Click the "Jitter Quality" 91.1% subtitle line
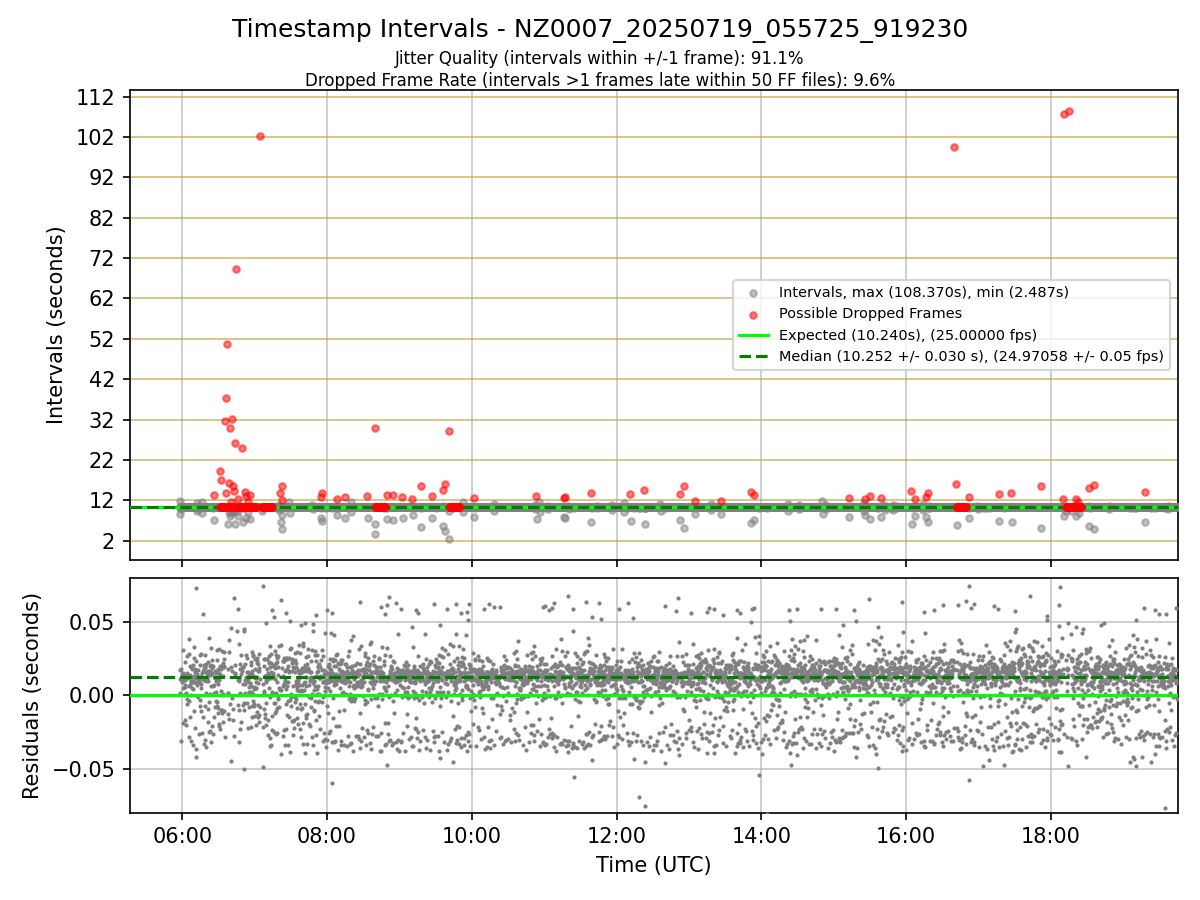 tap(600, 59)
